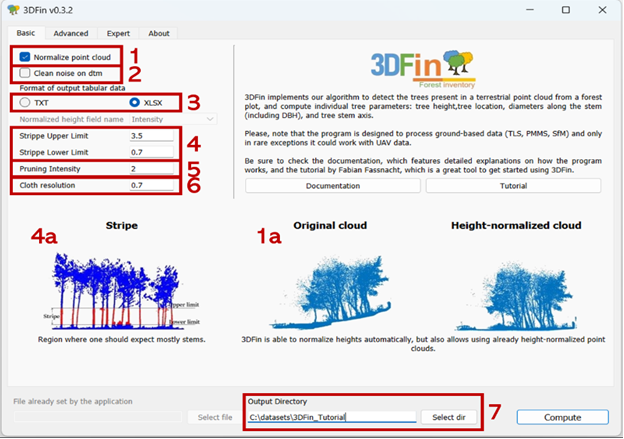
Task: Click the 'Stripe' heading
Action: [122, 225]
